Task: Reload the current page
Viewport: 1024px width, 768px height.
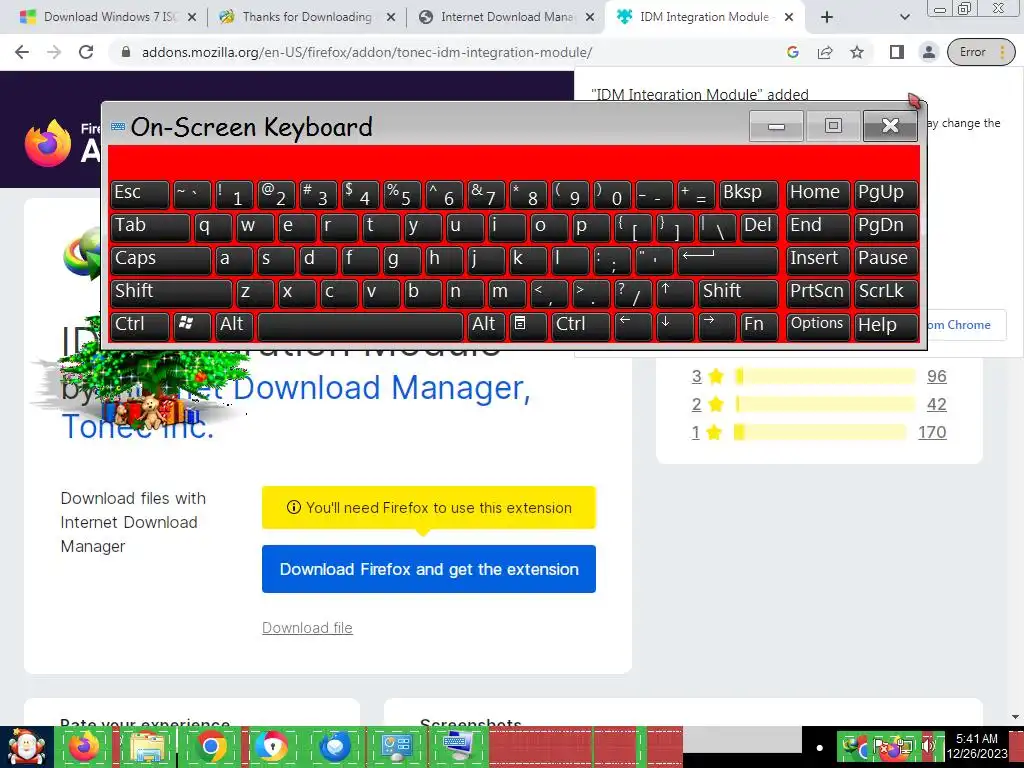Action: 86,52
